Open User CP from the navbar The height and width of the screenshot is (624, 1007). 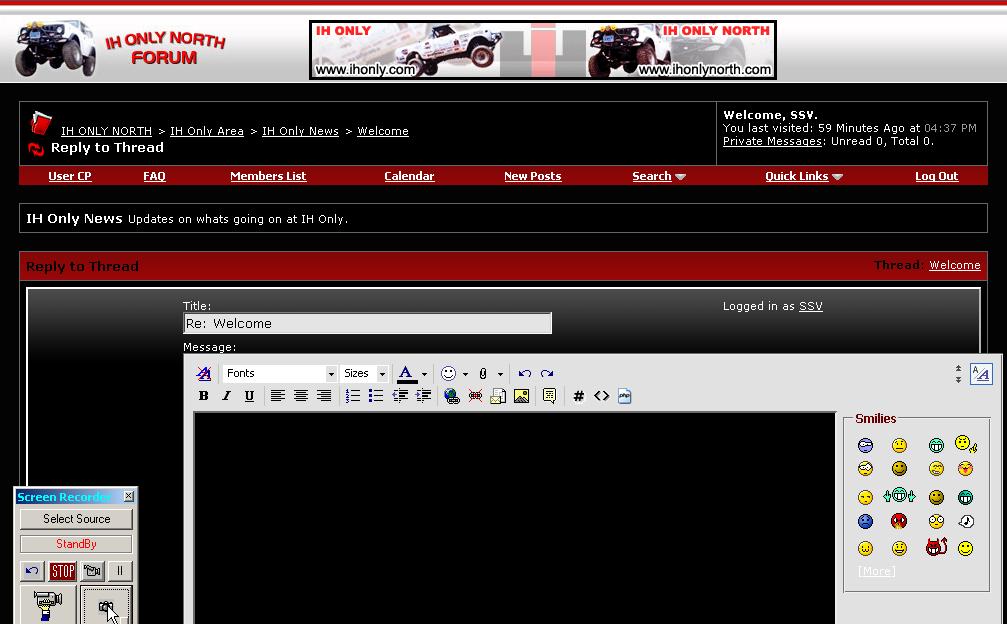point(70,176)
